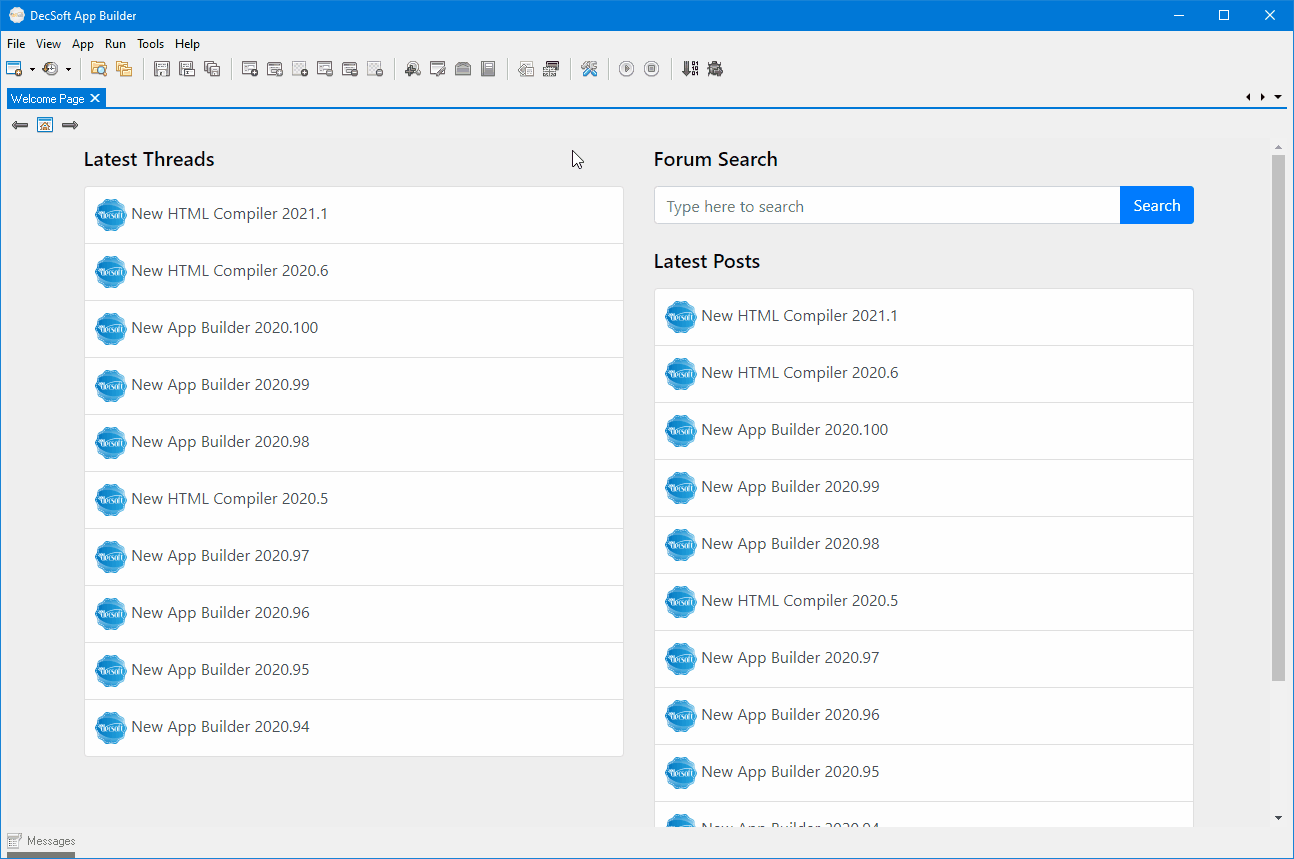
Task: Open post New App Builder 2020.100 under Latest Posts
Action: (924, 430)
